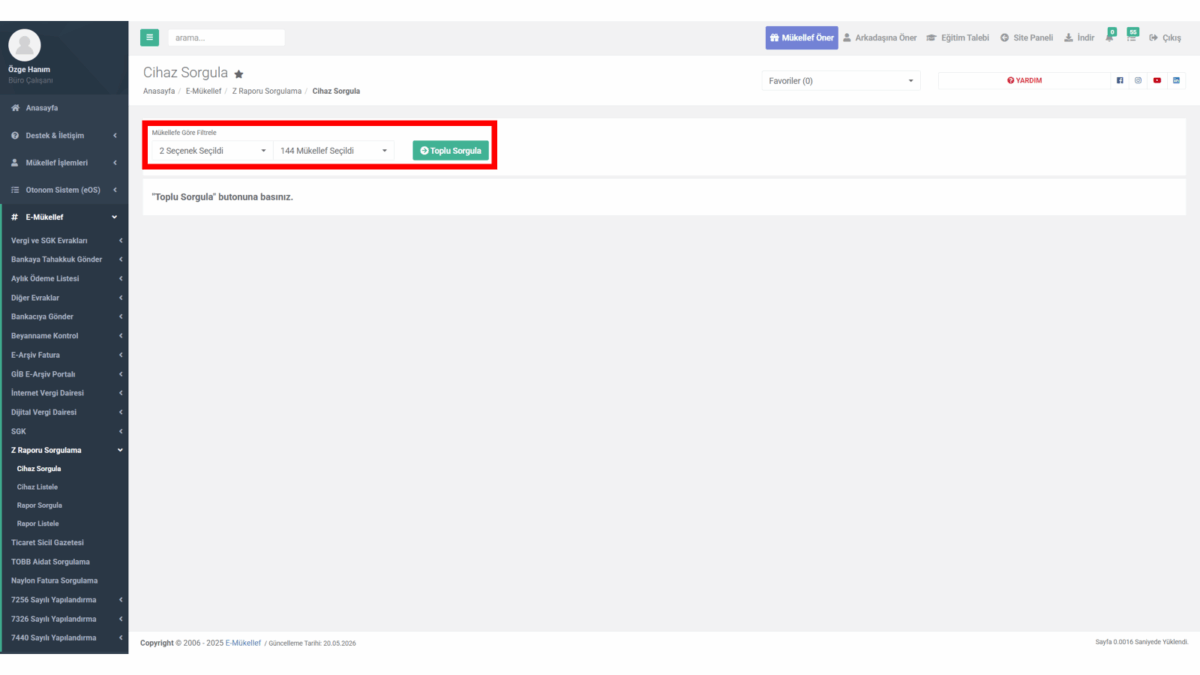Collapse the E-Mükellef sidebar section
The width and height of the screenshot is (1200, 675).
tap(64, 216)
